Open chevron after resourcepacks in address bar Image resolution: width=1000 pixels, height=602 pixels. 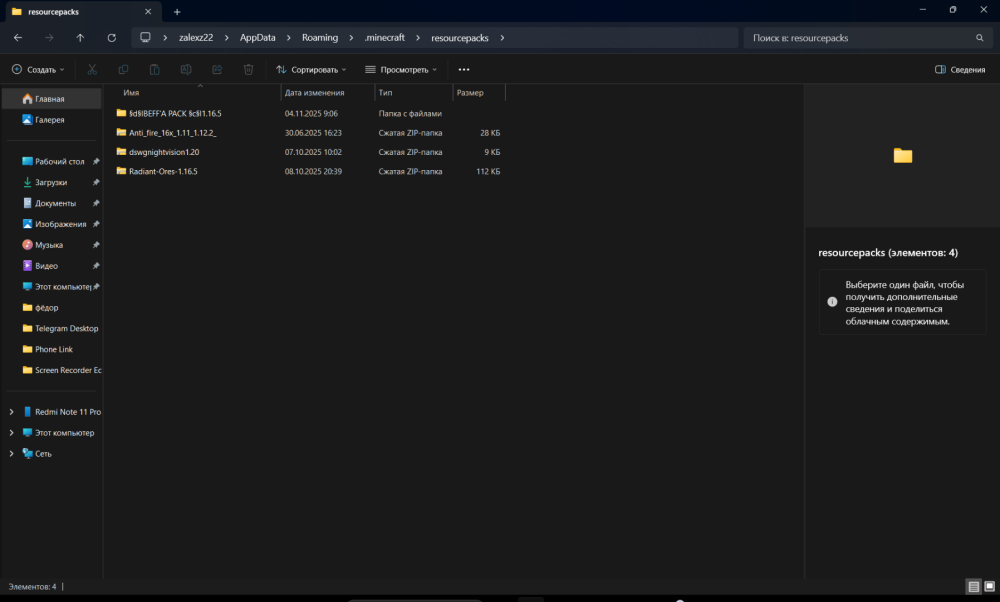coord(502,38)
